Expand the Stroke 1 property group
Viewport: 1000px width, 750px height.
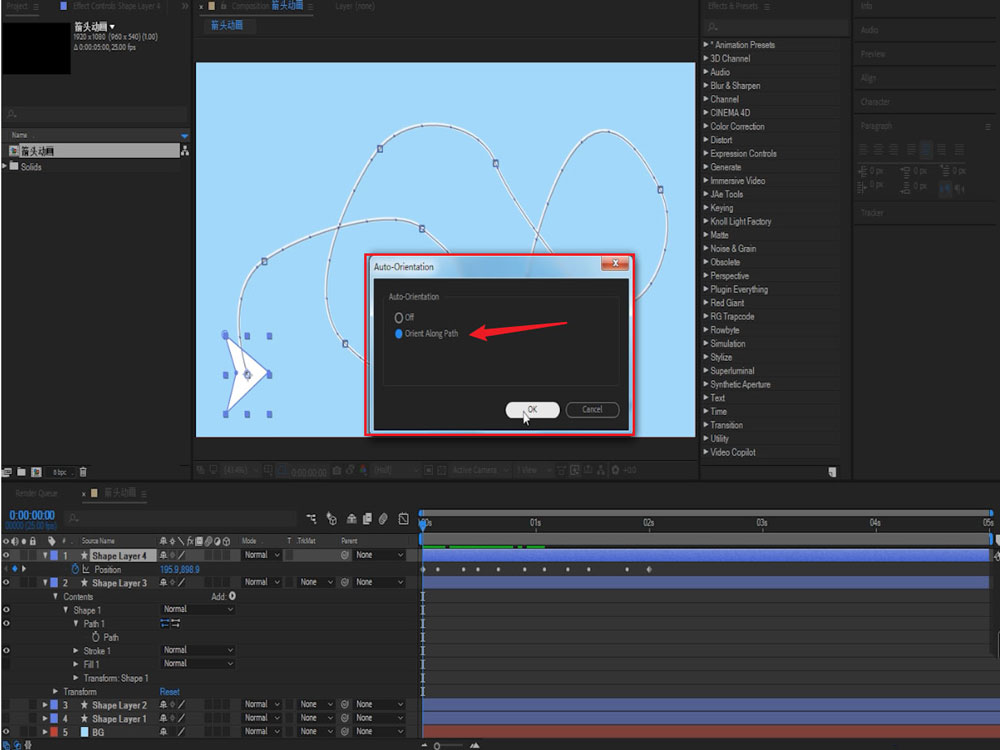tap(76, 651)
